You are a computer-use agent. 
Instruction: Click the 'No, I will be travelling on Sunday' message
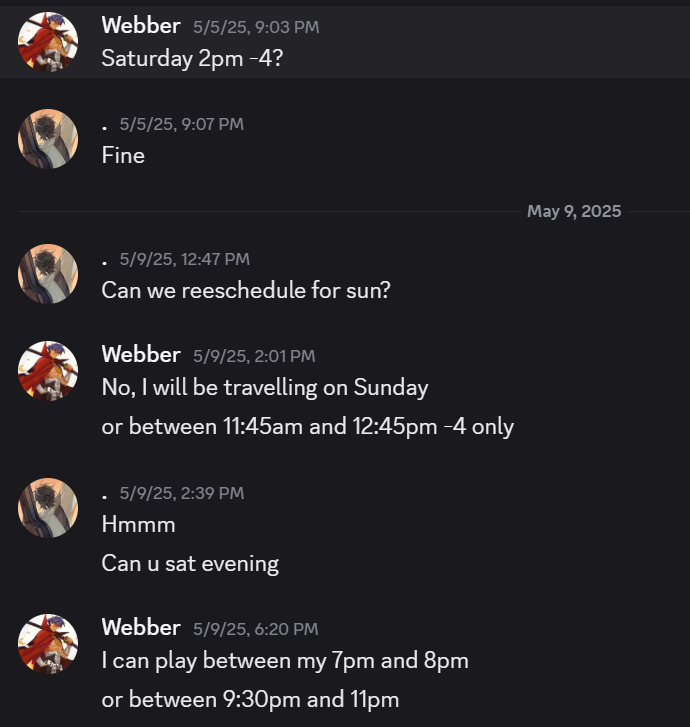click(265, 388)
